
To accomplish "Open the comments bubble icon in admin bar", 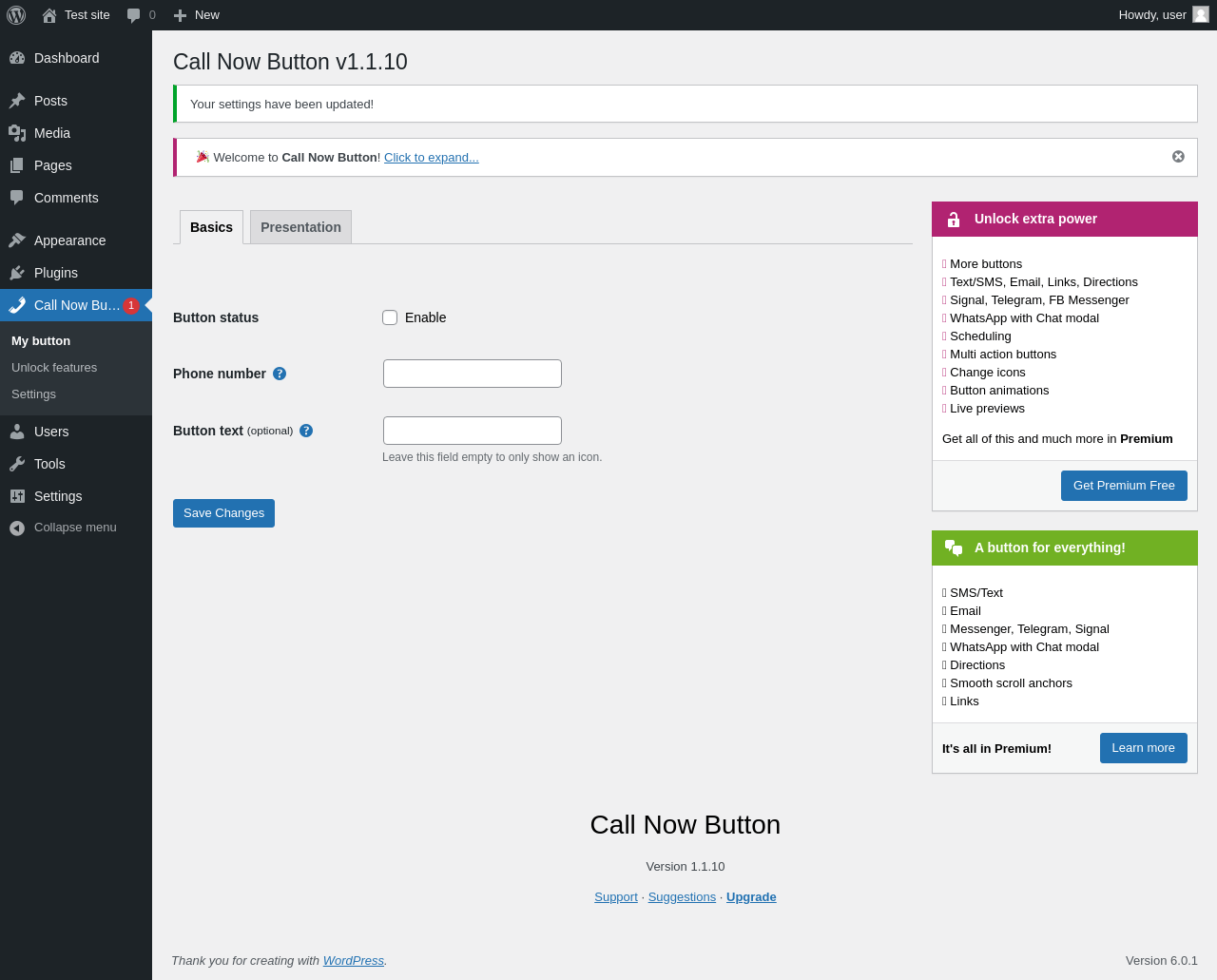I will (x=134, y=15).
